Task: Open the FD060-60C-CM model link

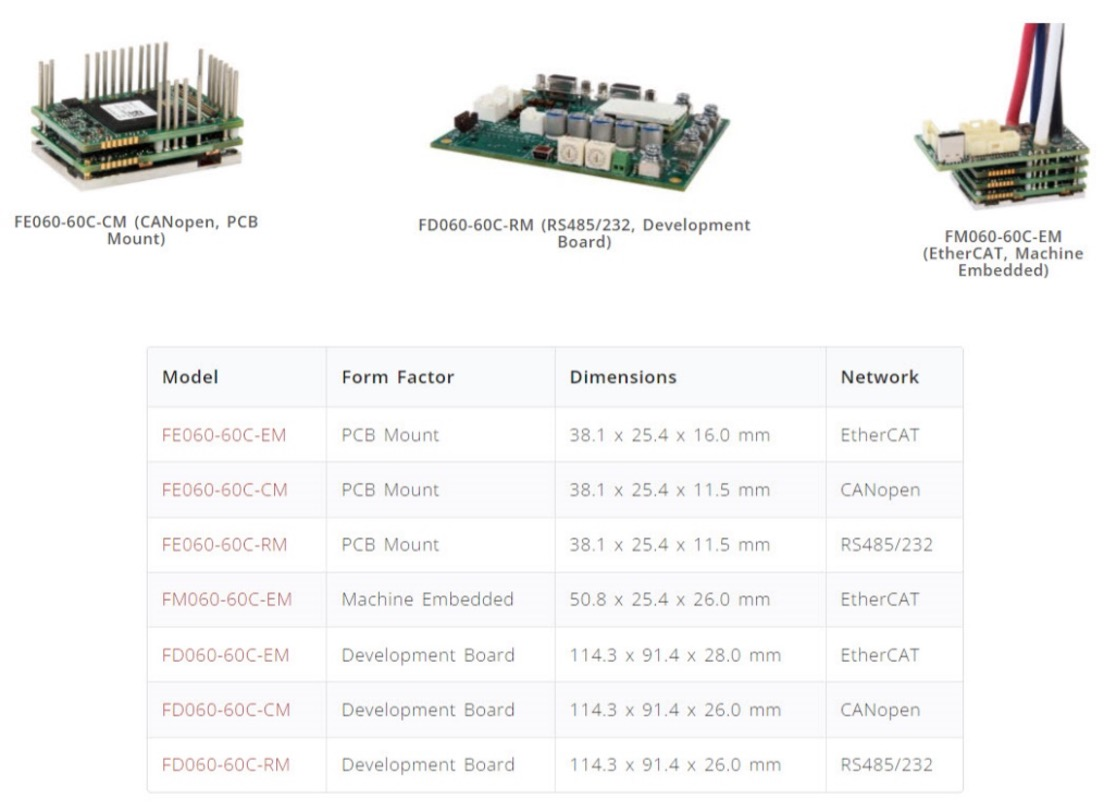Action: click(x=226, y=710)
